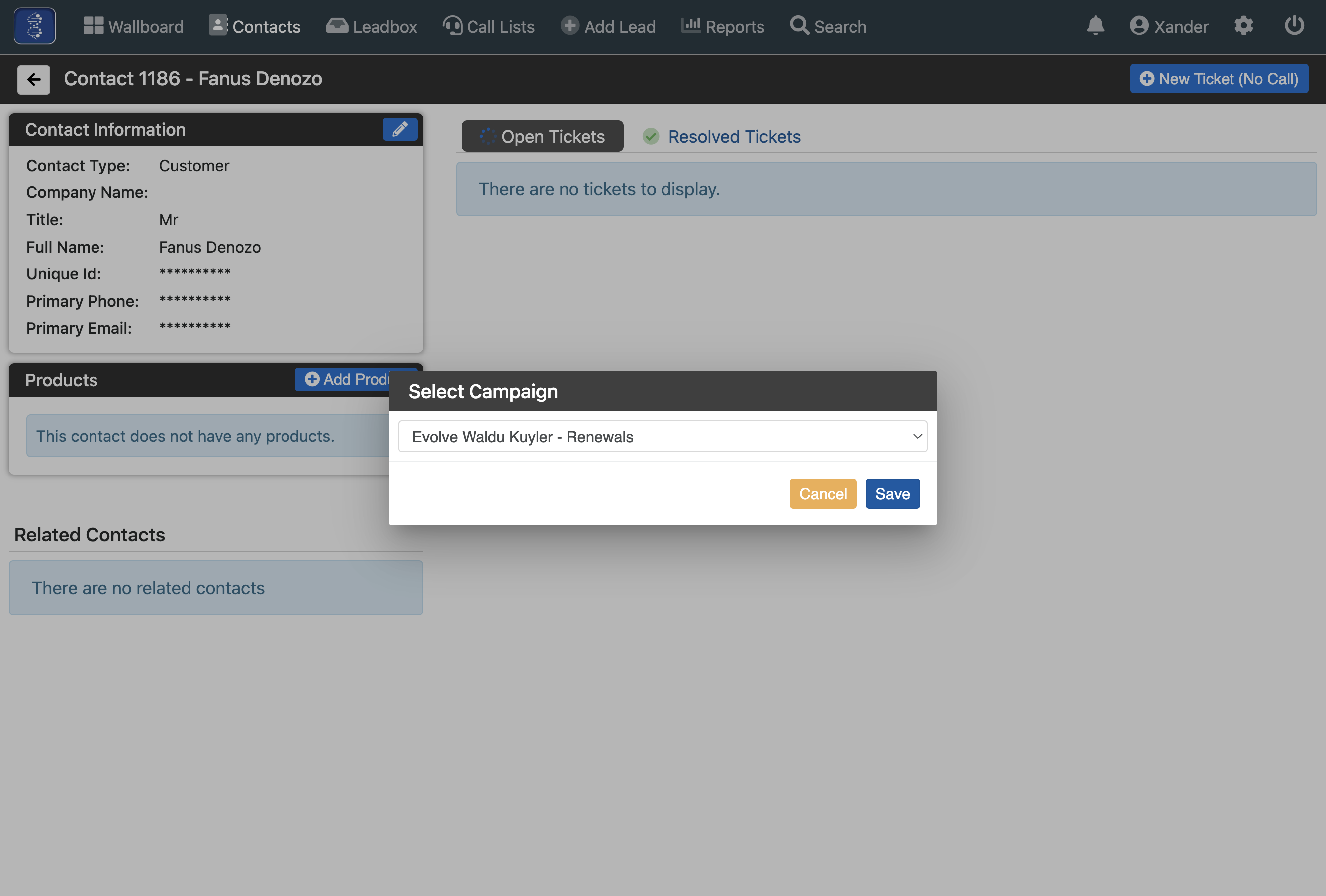1326x896 pixels.
Task: Click the Customer contact type value
Action: (194, 166)
